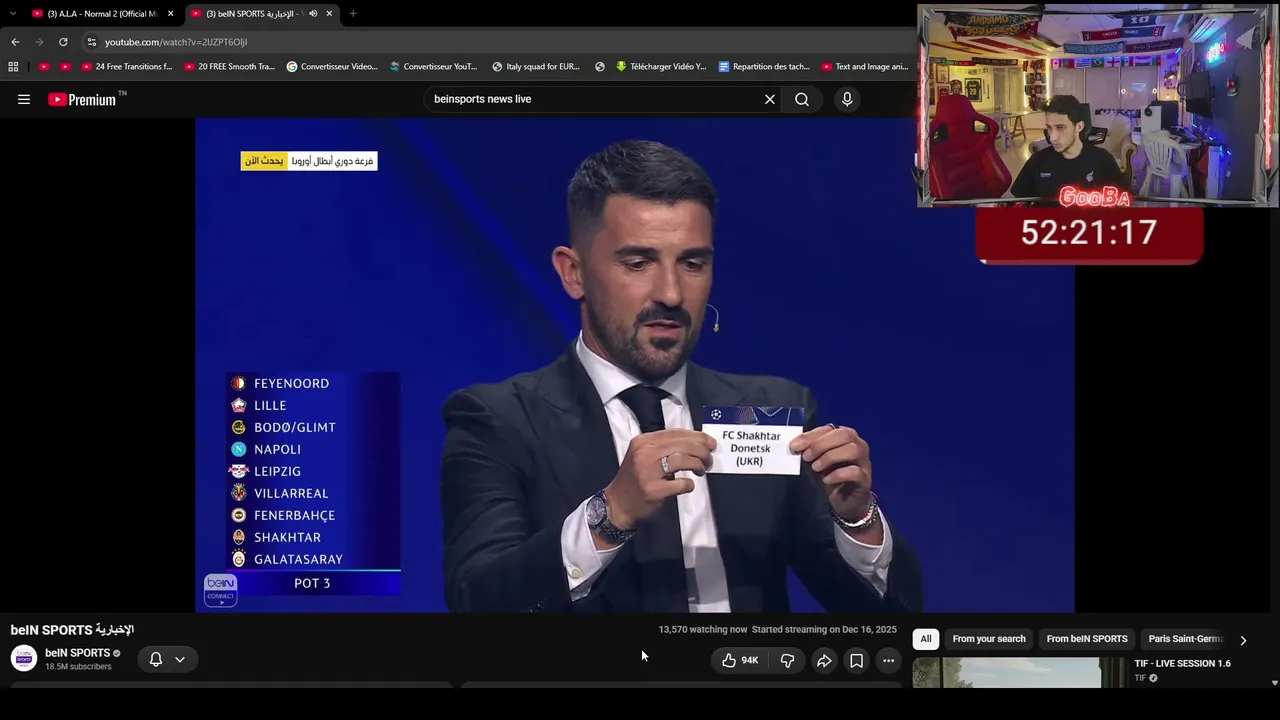
Task: Go back with the browser back arrow
Action: (x=15, y=42)
